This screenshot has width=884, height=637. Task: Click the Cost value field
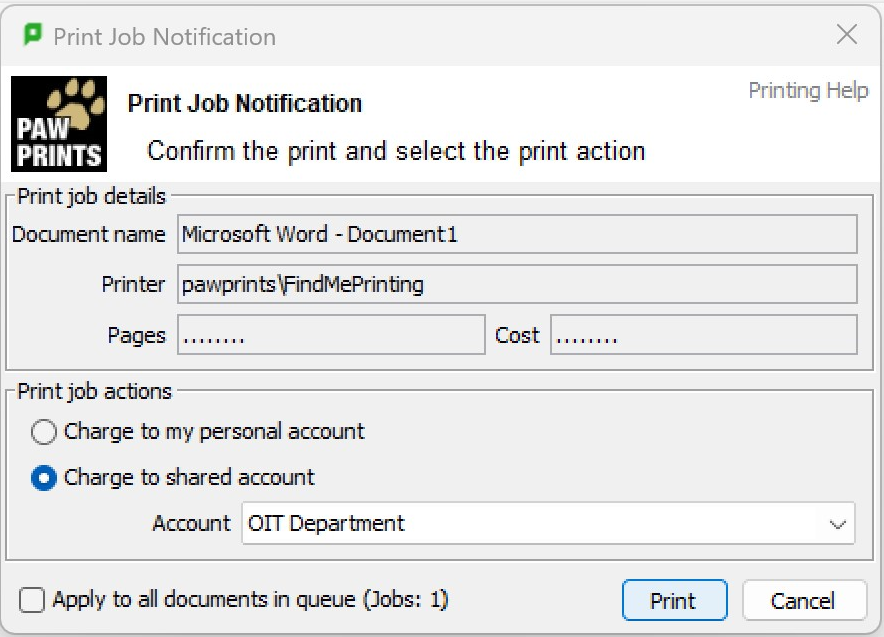coord(704,335)
